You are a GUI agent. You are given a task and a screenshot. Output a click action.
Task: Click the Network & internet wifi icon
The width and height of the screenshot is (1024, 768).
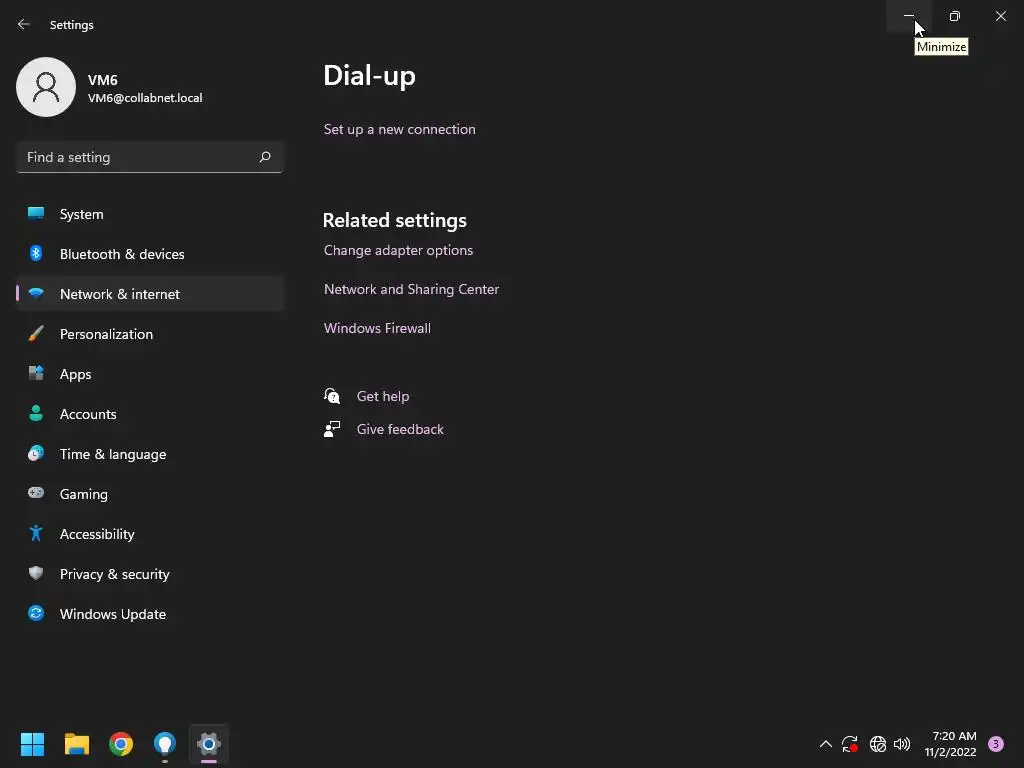tap(36, 293)
